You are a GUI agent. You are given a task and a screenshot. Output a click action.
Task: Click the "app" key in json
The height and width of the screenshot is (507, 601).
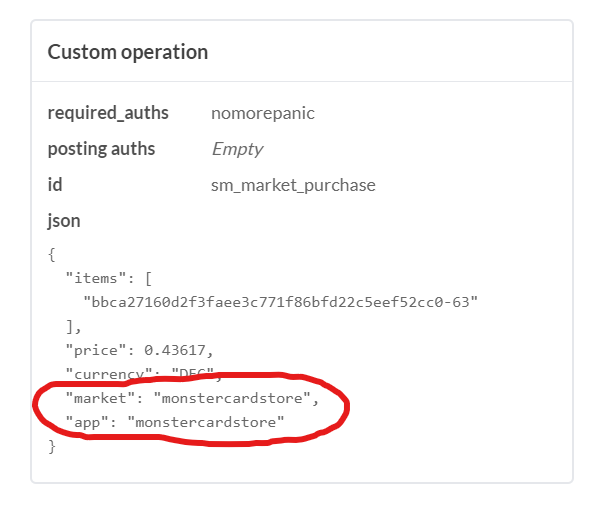tap(87, 422)
